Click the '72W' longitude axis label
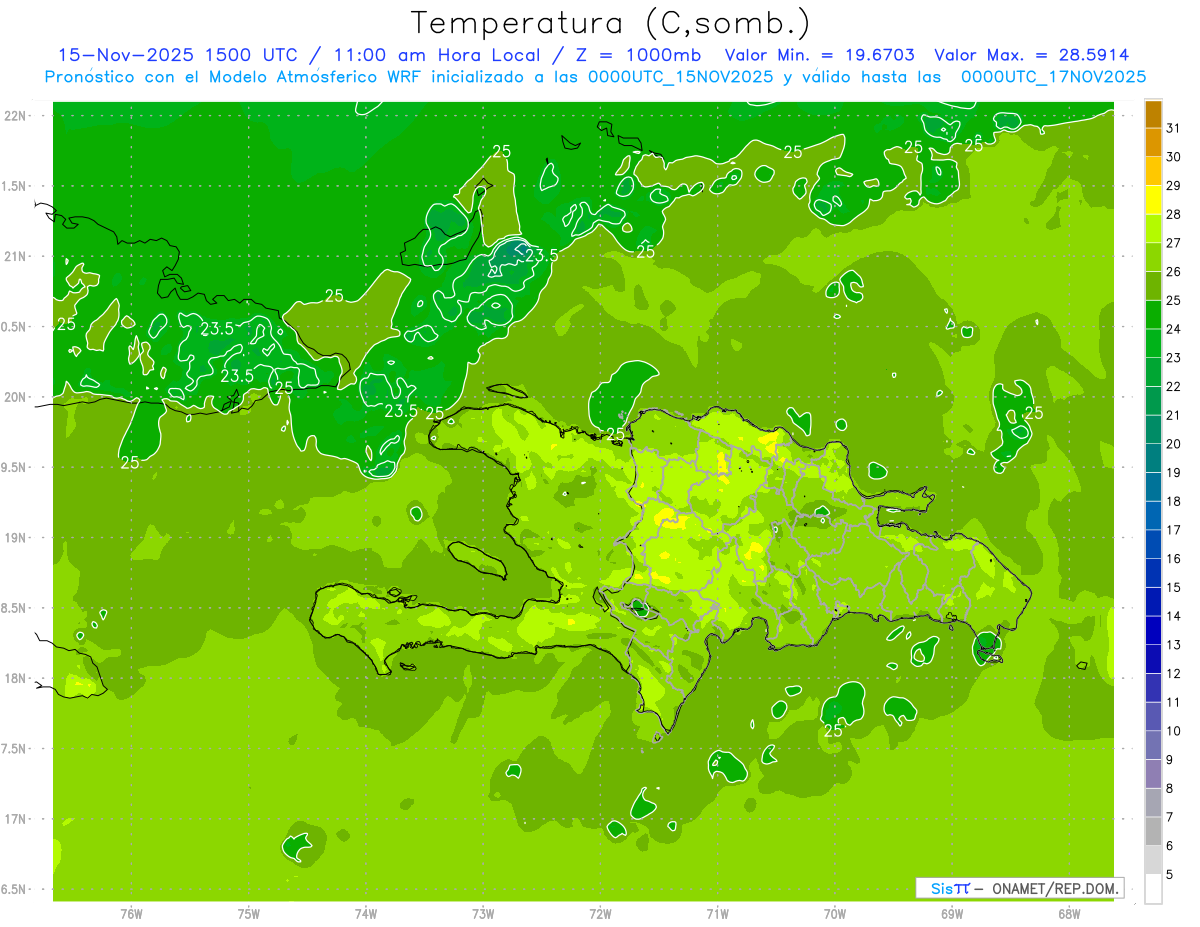The width and height of the screenshot is (1200, 927). coord(600,914)
